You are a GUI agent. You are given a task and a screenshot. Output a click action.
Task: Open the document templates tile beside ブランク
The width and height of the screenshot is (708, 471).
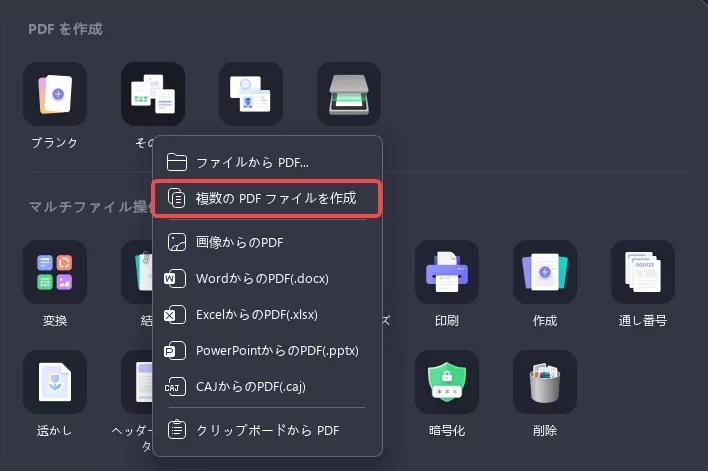point(153,94)
